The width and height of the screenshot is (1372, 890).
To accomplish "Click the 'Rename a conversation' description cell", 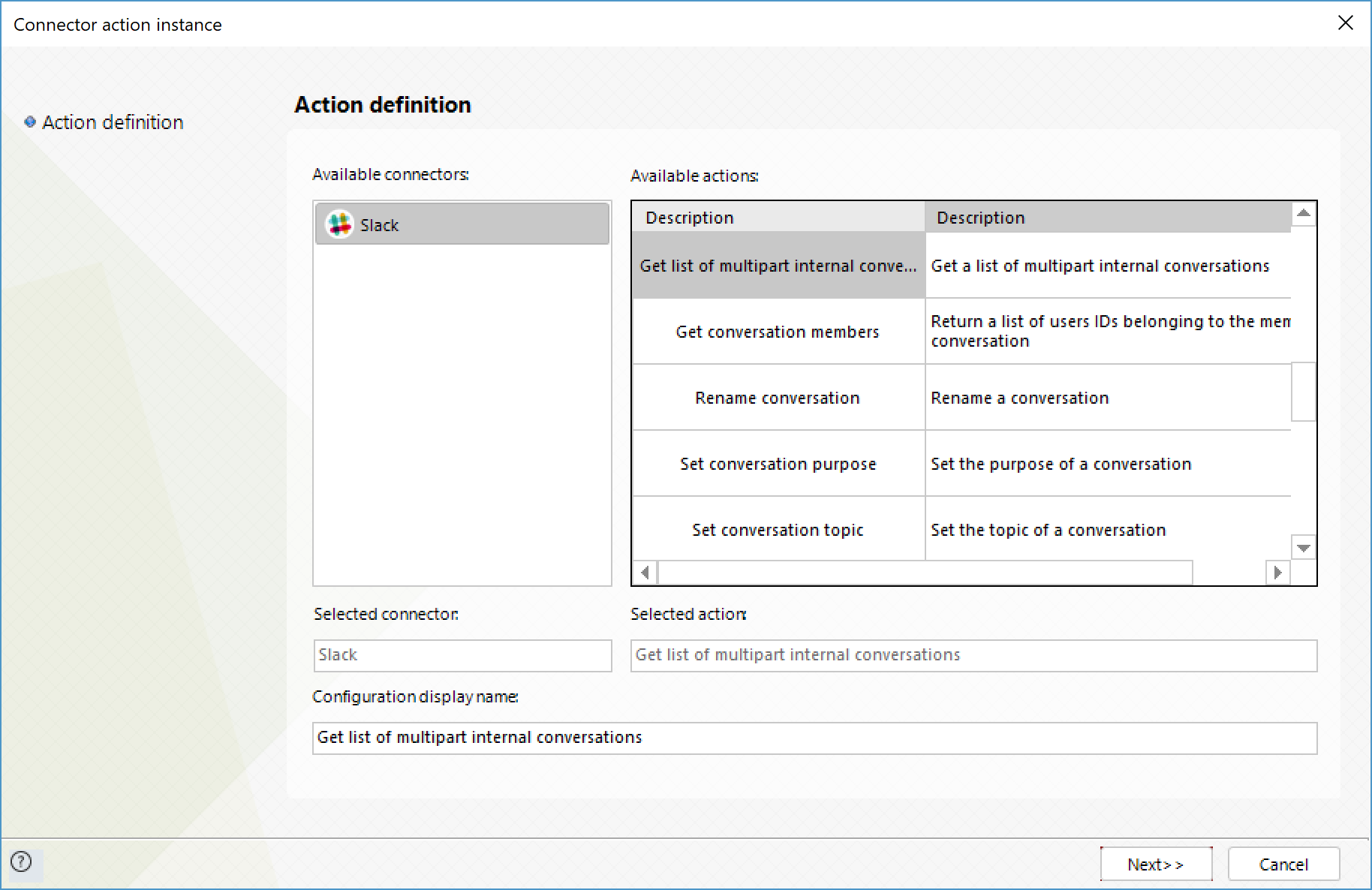I will (1108, 398).
